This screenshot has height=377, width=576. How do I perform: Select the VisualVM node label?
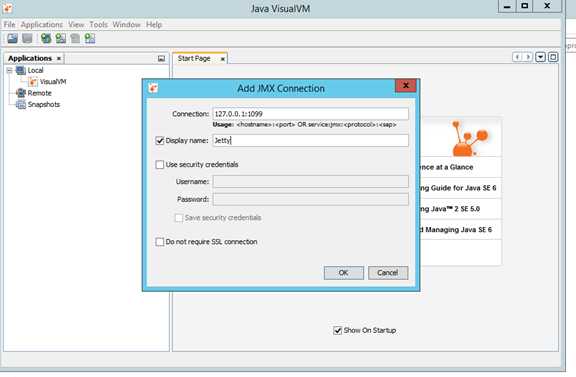[53, 82]
